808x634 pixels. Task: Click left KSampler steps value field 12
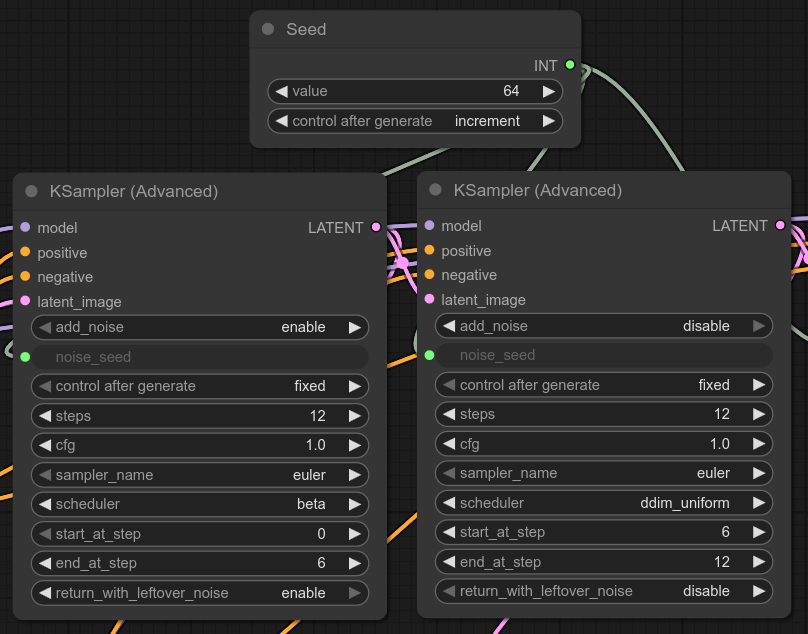click(200, 416)
